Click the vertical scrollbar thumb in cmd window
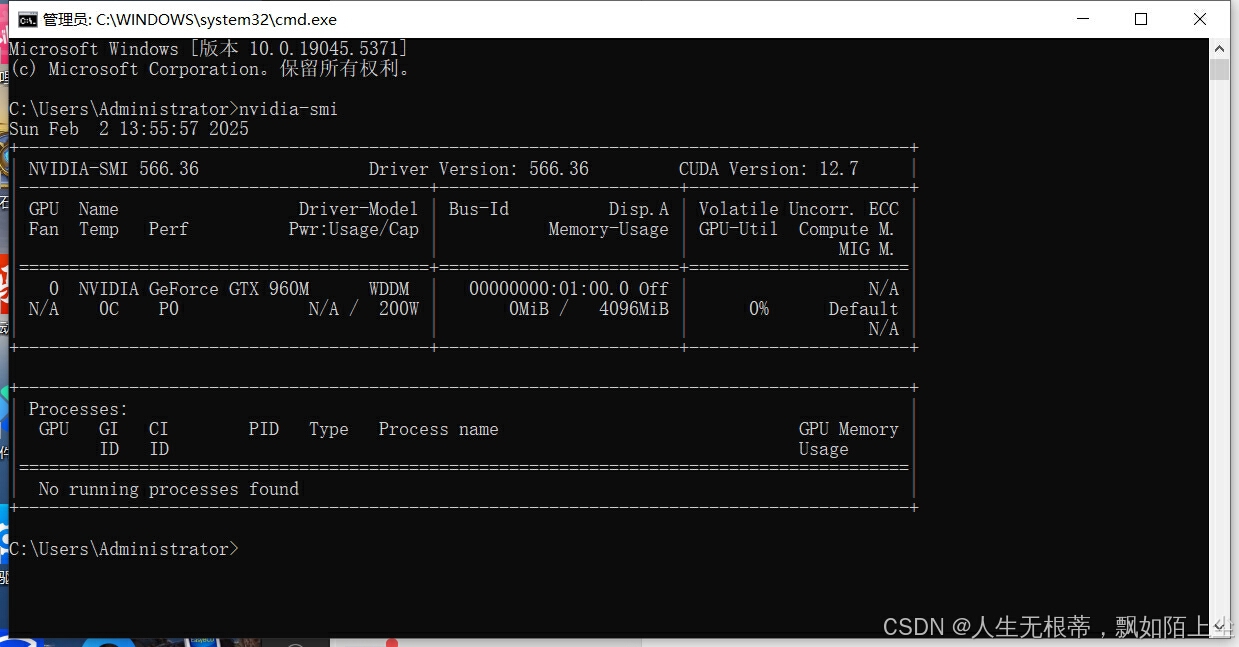The width and height of the screenshot is (1239, 647). click(1219, 69)
